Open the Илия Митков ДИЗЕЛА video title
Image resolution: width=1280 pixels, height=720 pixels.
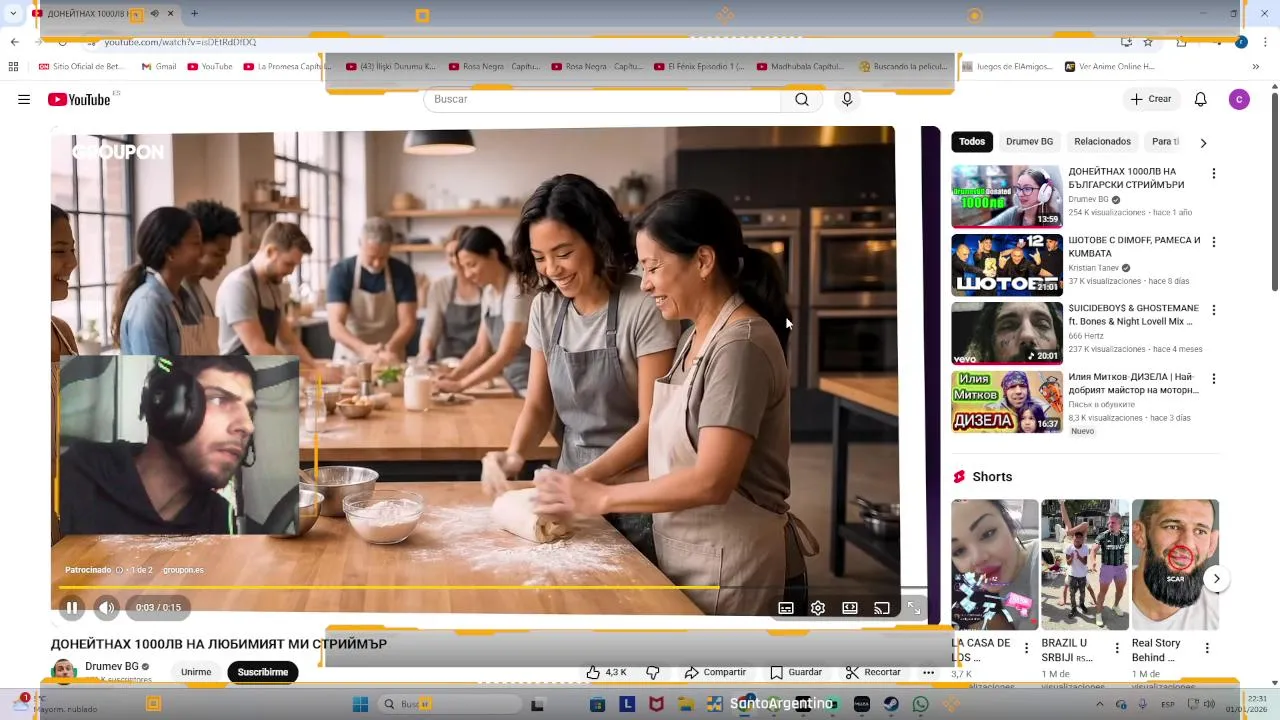click(1133, 384)
